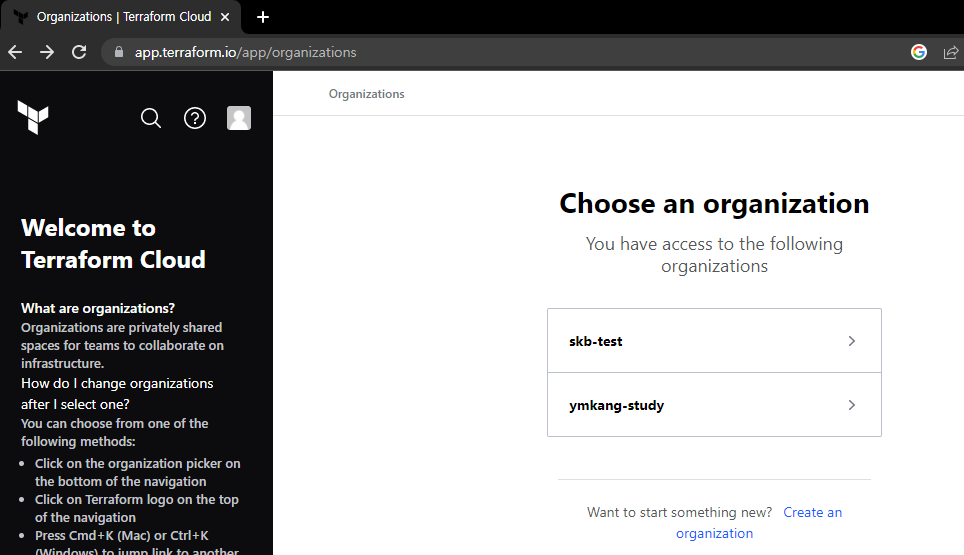
Task: Click the browser forward arrow
Action: 47,52
